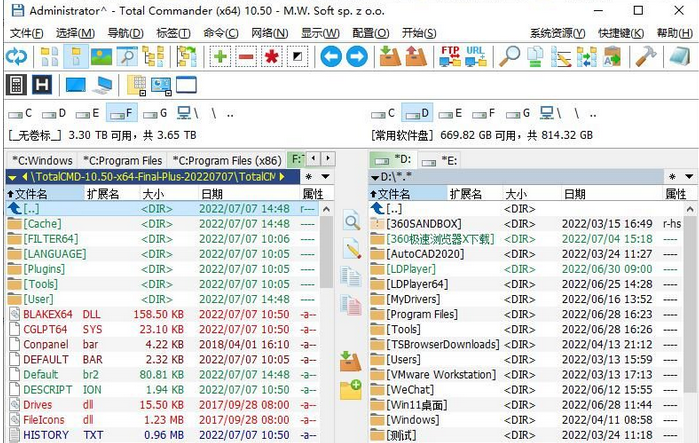Click middle bar view (magnifier) icon
The width and height of the screenshot is (699, 443).
[x=352, y=222]
